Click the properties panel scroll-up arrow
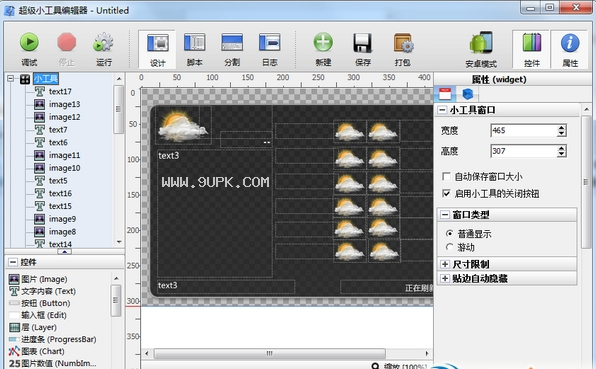The height and width of the screenshot is (369, 596). tap(586, 110)
